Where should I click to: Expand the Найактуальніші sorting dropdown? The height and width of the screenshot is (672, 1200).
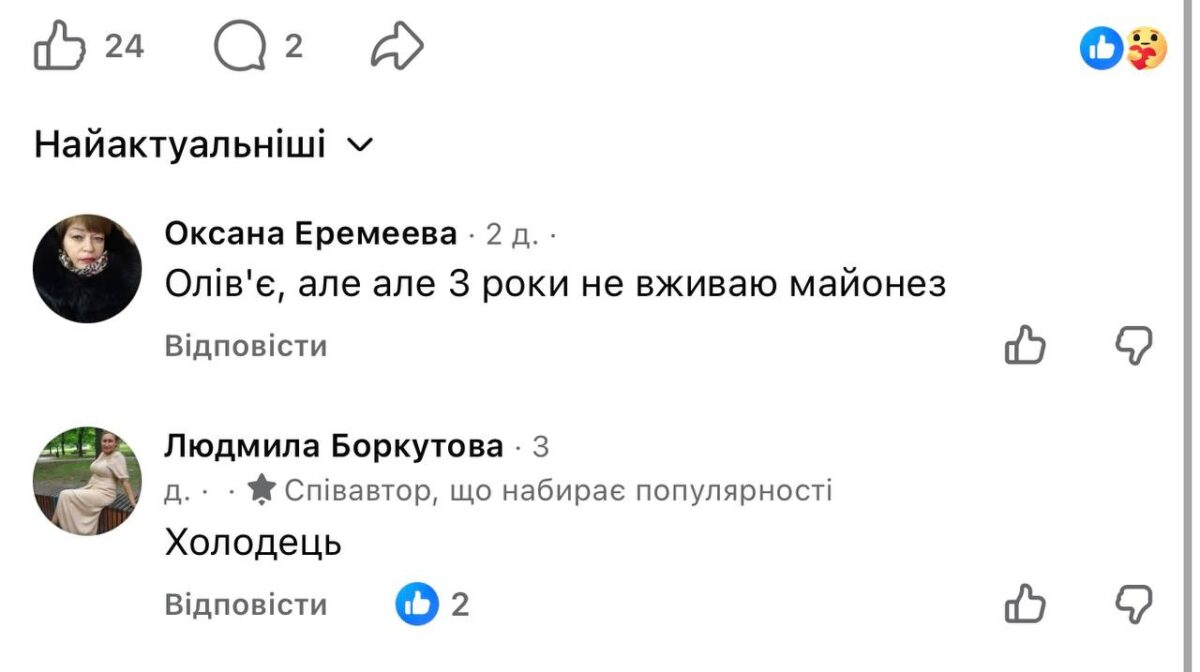click(x=180, y=145)
